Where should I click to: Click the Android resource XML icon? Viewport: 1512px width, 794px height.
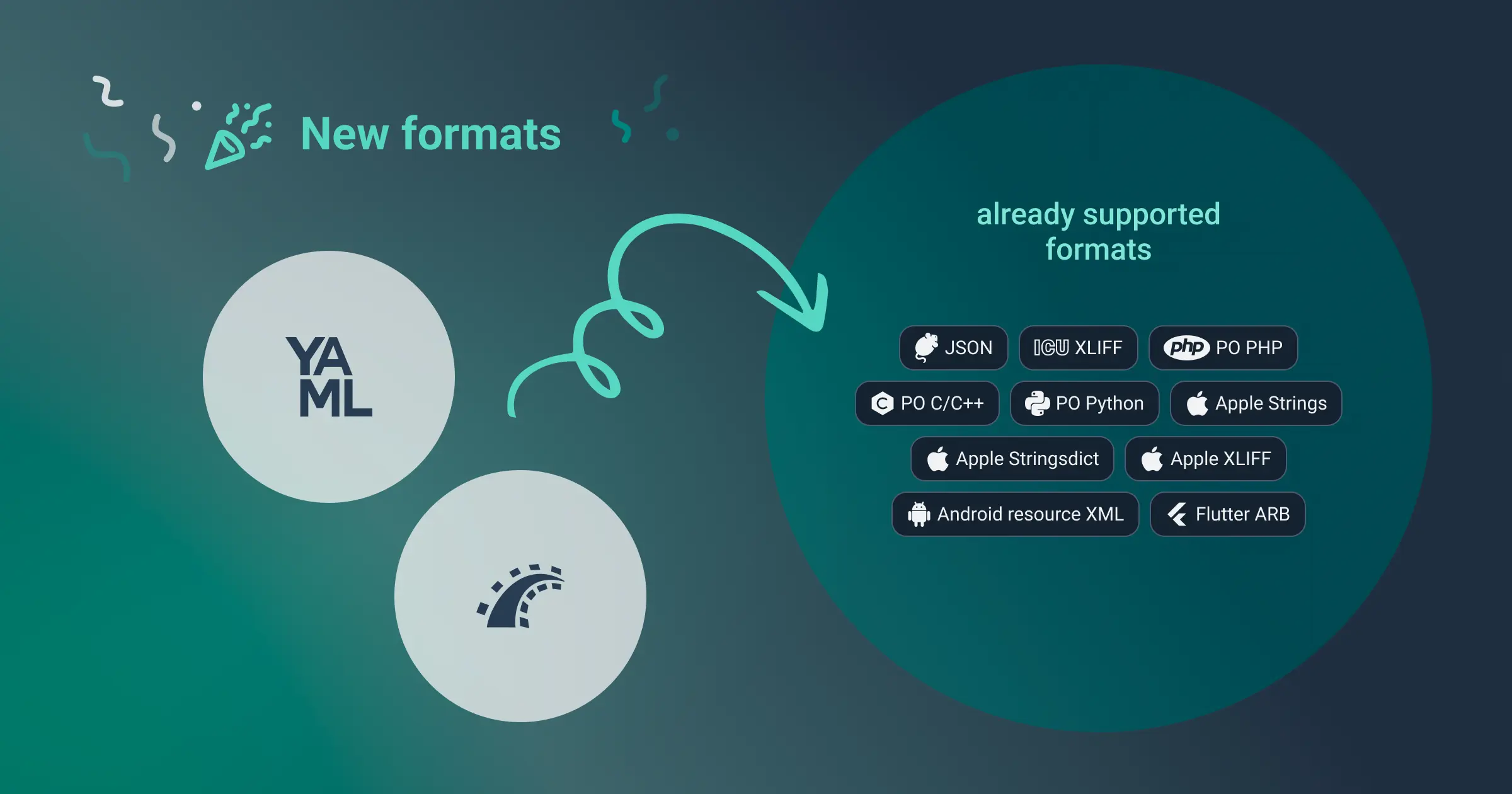pyautogui.click(x=916, y=514)
